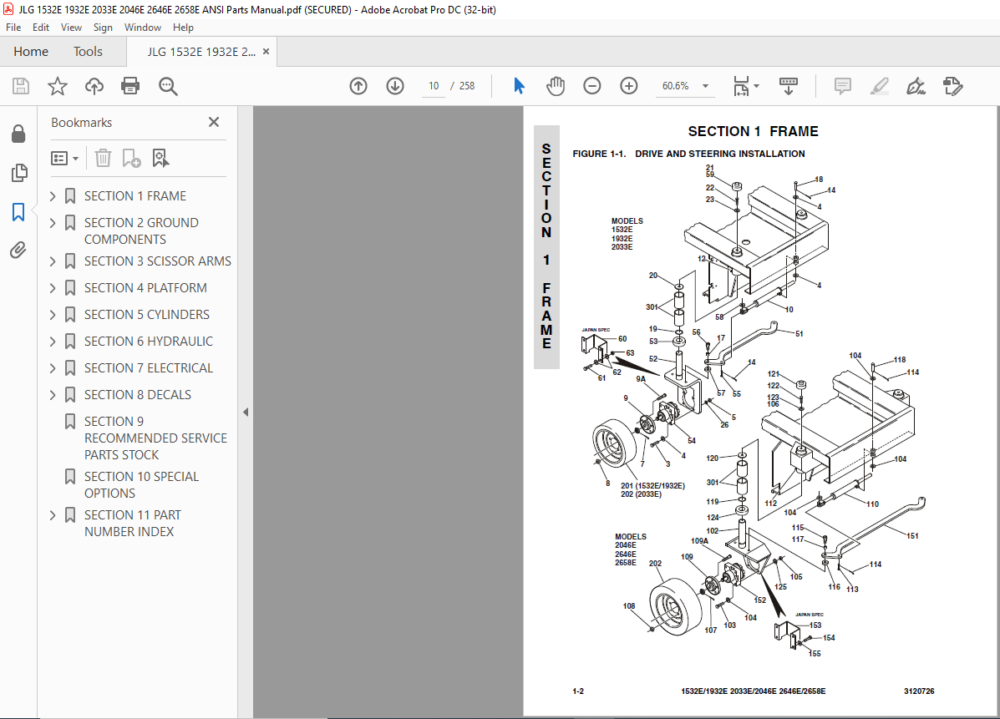Open zoom level dropdown
Image resolution: width=1000 pixels, height=719 pixels.
click(x=705, y=86)
